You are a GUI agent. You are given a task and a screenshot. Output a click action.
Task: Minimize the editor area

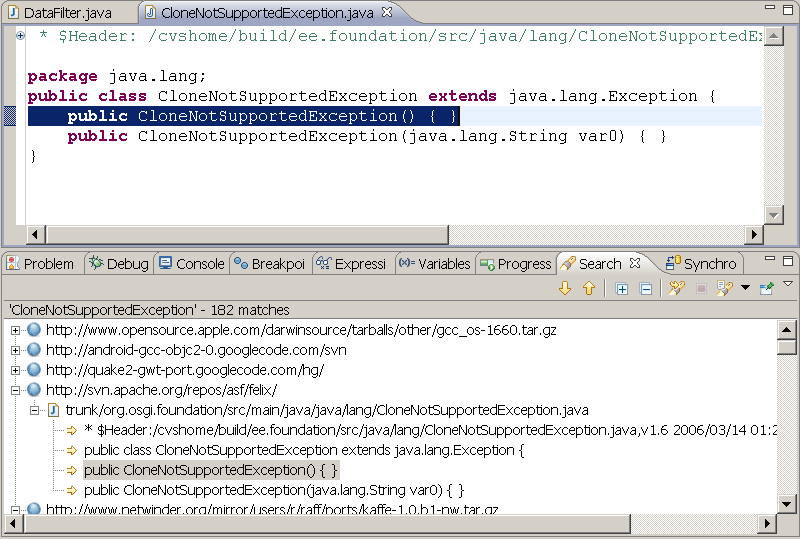(770, 8)
